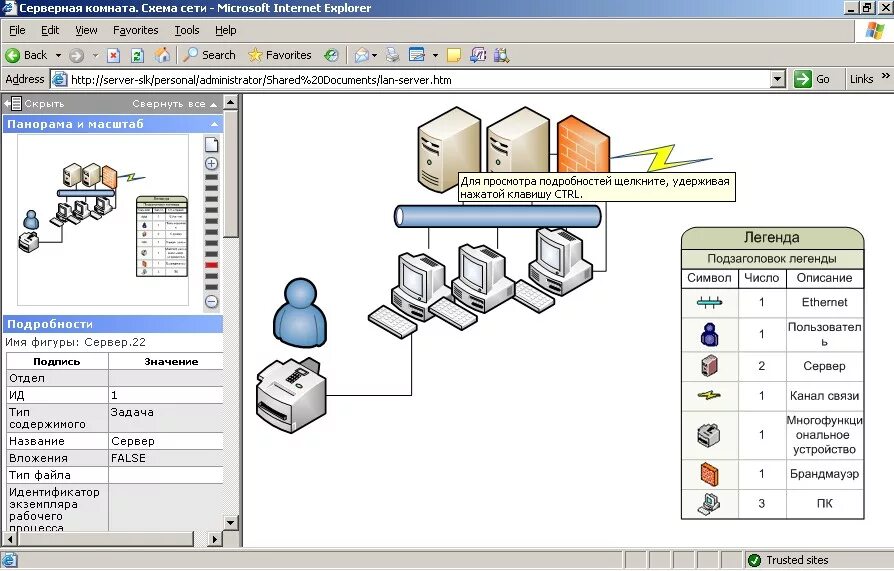Click the firewall shape in diagram

[583, 144]
